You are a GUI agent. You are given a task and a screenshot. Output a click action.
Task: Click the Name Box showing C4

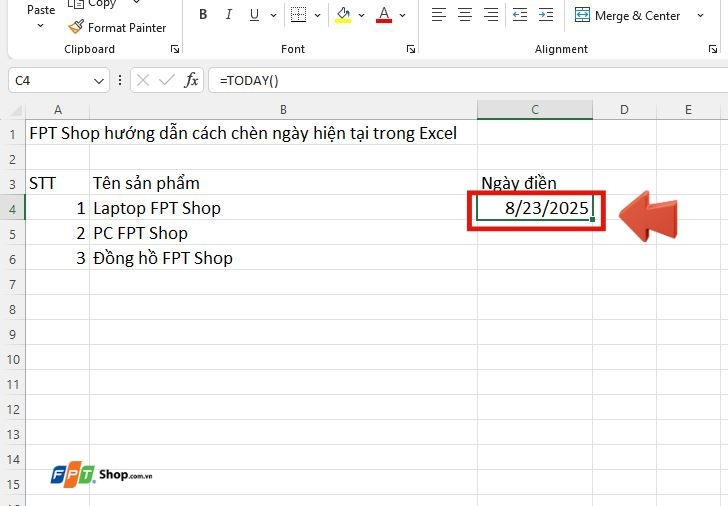click(x=50, y=81)
